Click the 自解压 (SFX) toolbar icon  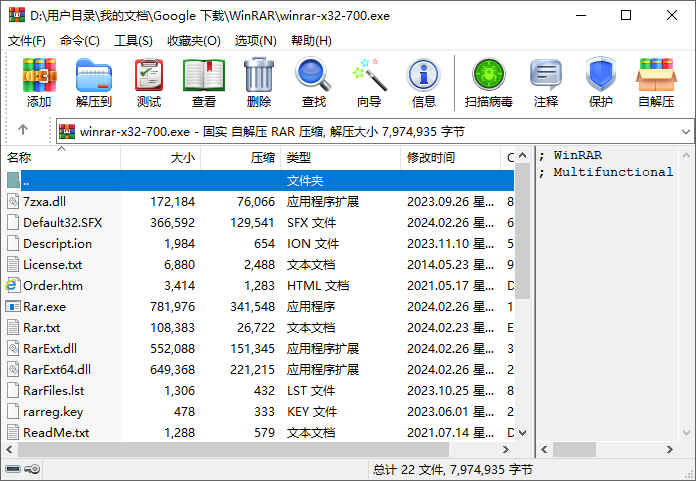coord(656,75)
